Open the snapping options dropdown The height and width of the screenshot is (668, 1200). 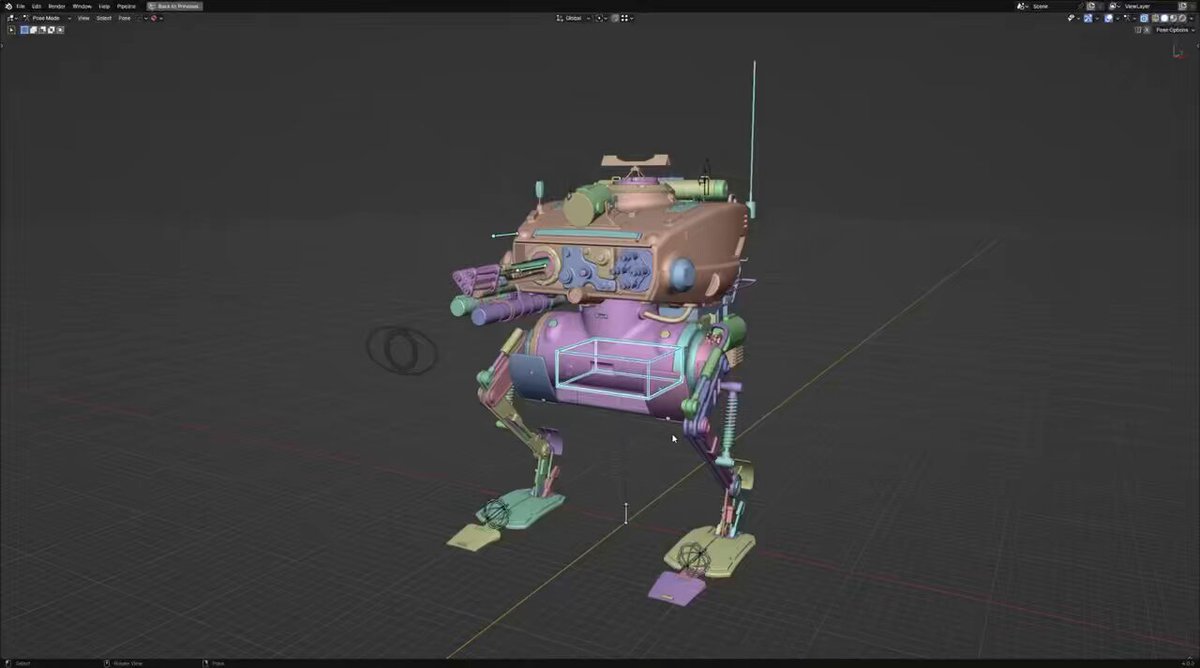click(627, 18)
